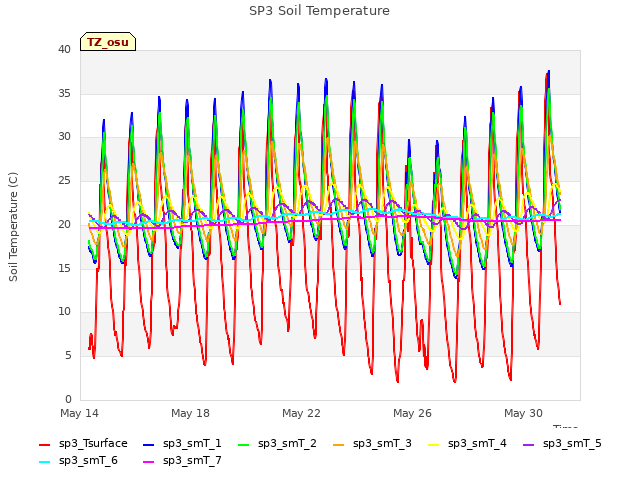Toggle sp3_smT_1 series in legend

pyautogui.click(x=182, y=444)
